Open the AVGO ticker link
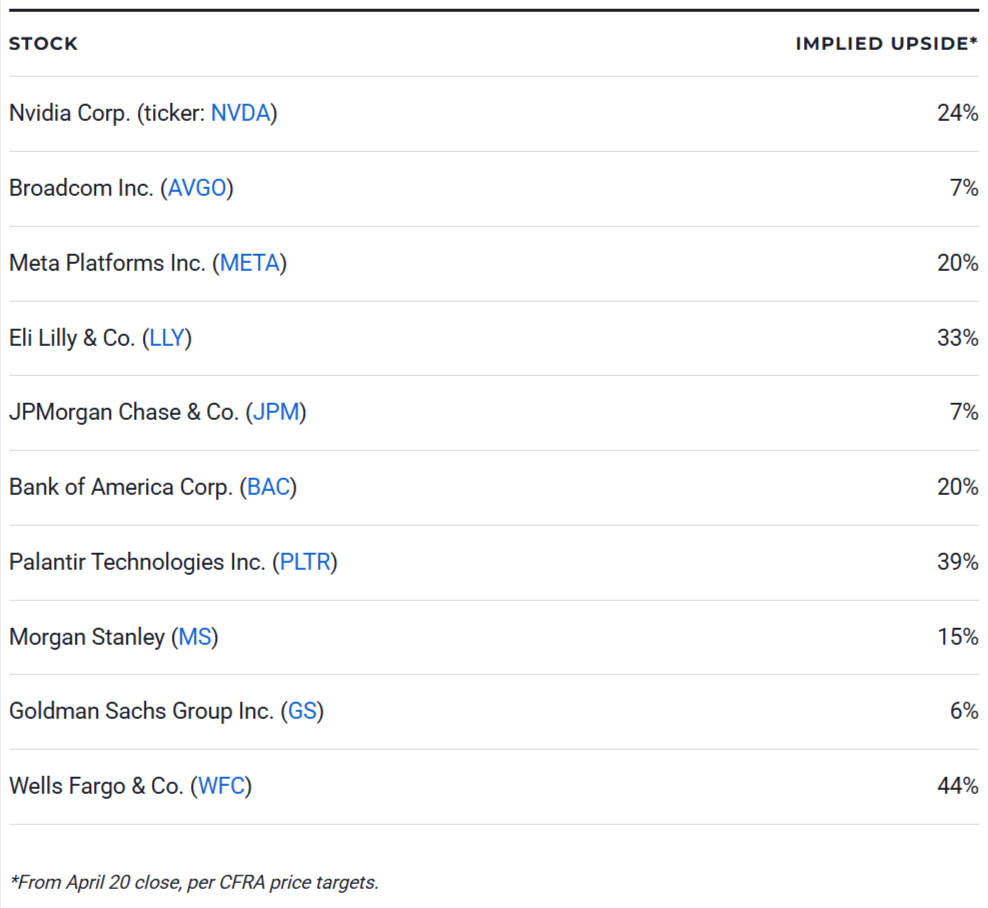 197,188
